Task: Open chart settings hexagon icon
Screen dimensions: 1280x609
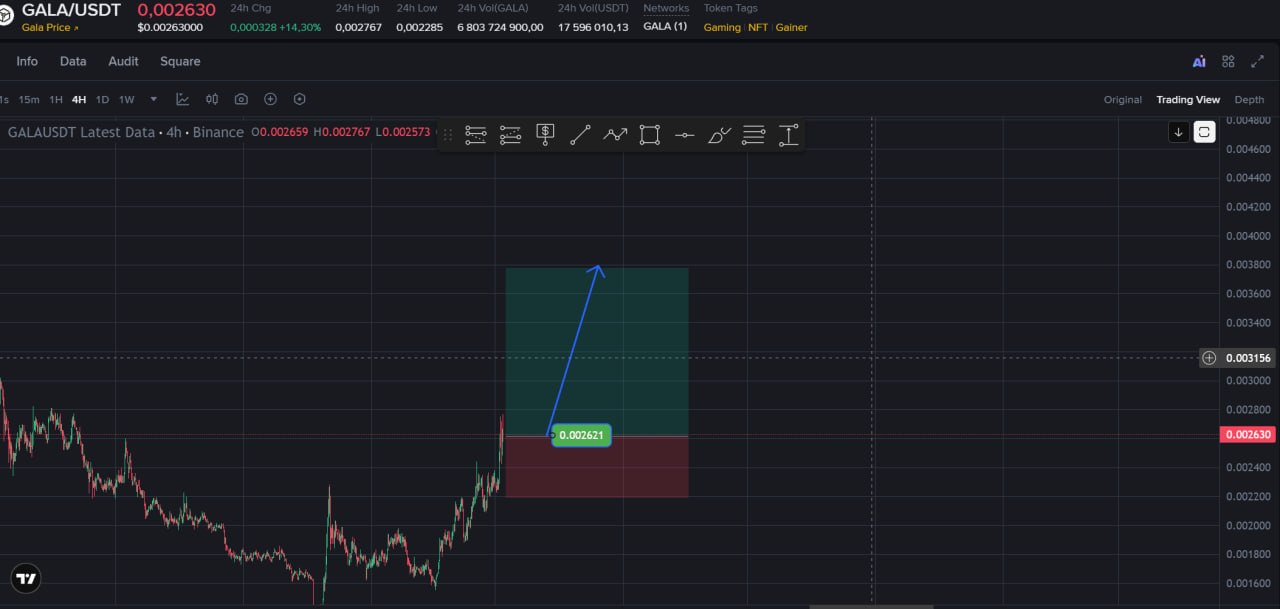Action: [299, 99]
